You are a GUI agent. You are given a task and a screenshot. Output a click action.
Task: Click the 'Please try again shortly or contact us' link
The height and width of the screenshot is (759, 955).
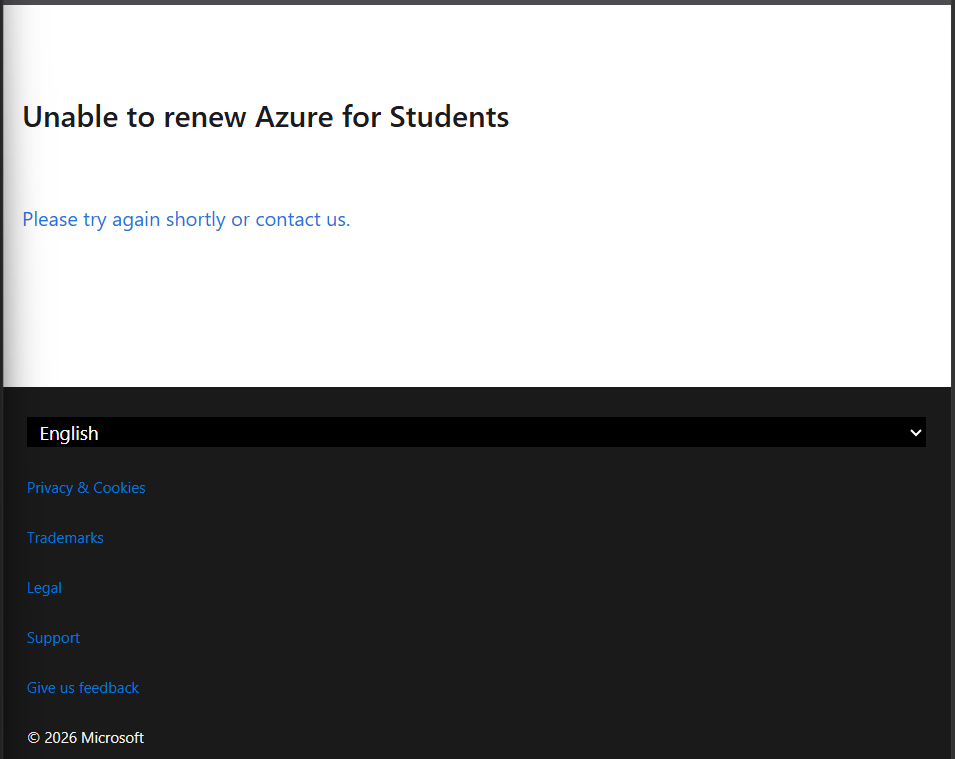click(186, 219)
